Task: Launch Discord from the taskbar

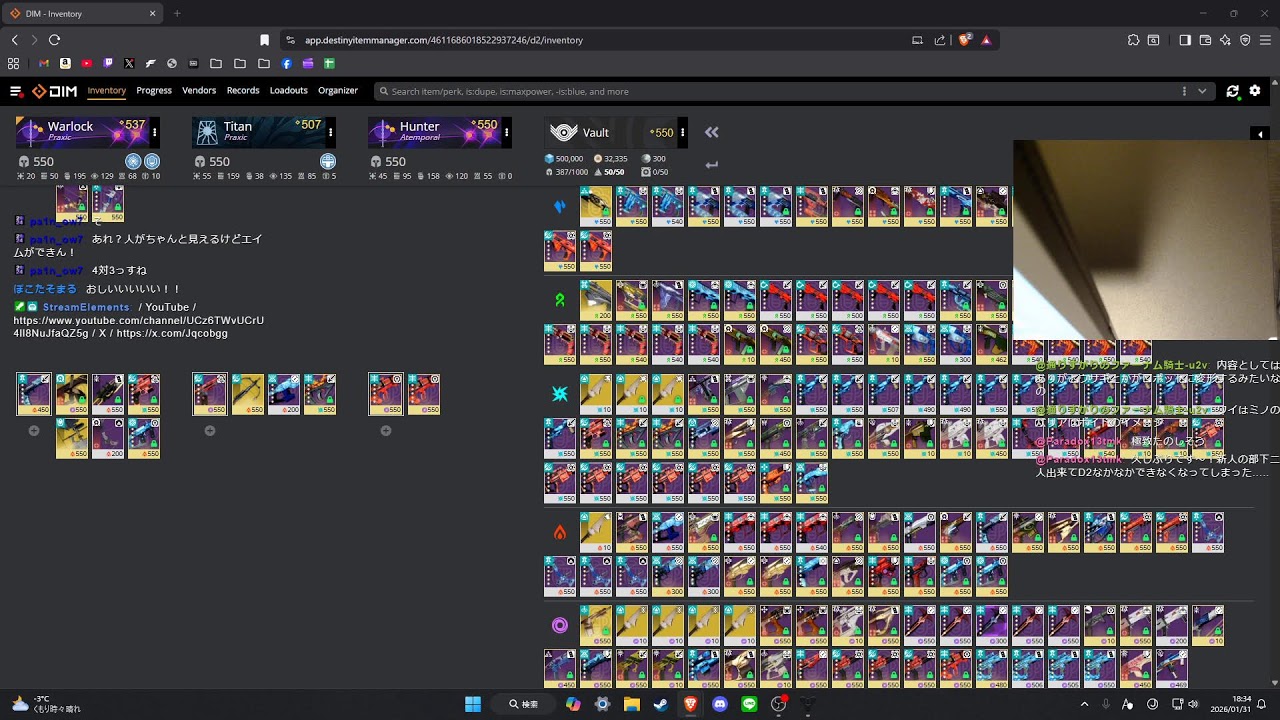Action: [x=720, y=704]
